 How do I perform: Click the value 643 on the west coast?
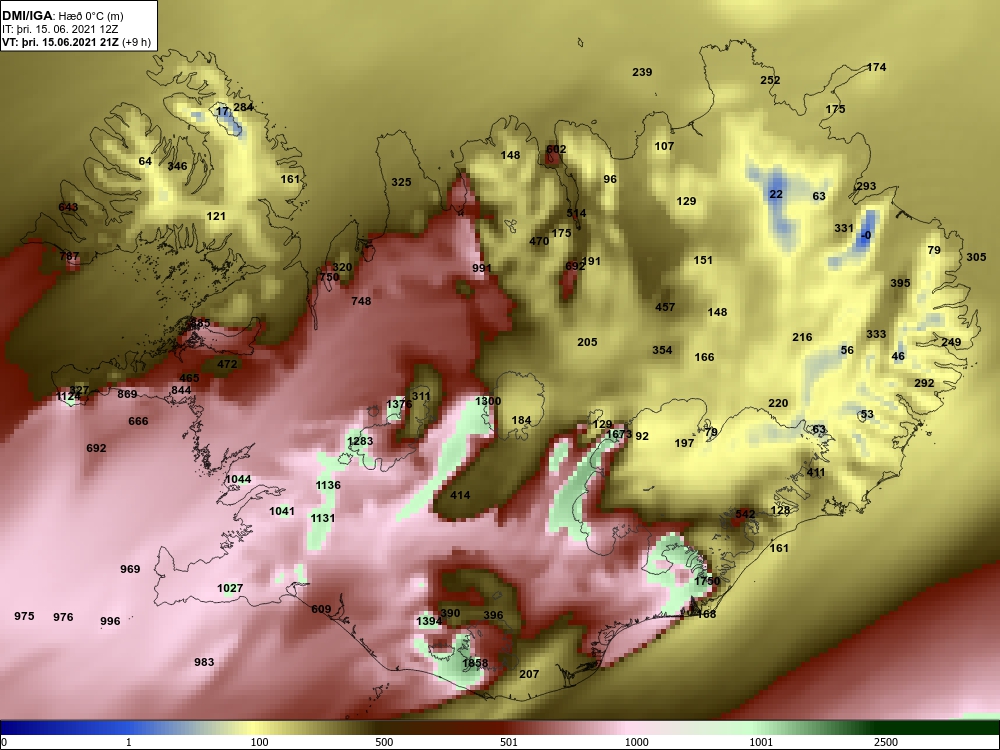pos(68,207)
